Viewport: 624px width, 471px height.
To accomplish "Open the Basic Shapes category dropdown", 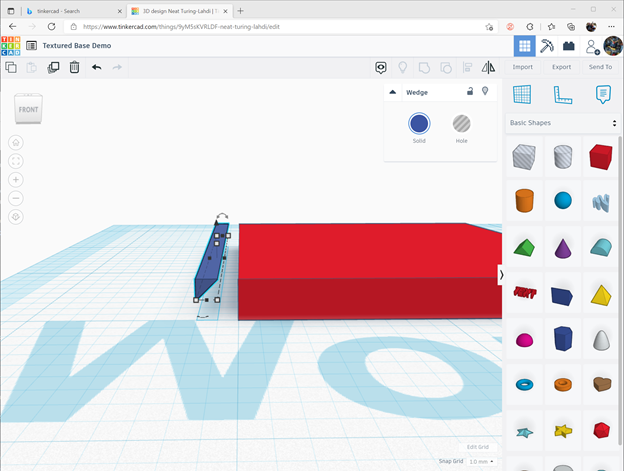I will pyautogui.click(x=563, y=123).
